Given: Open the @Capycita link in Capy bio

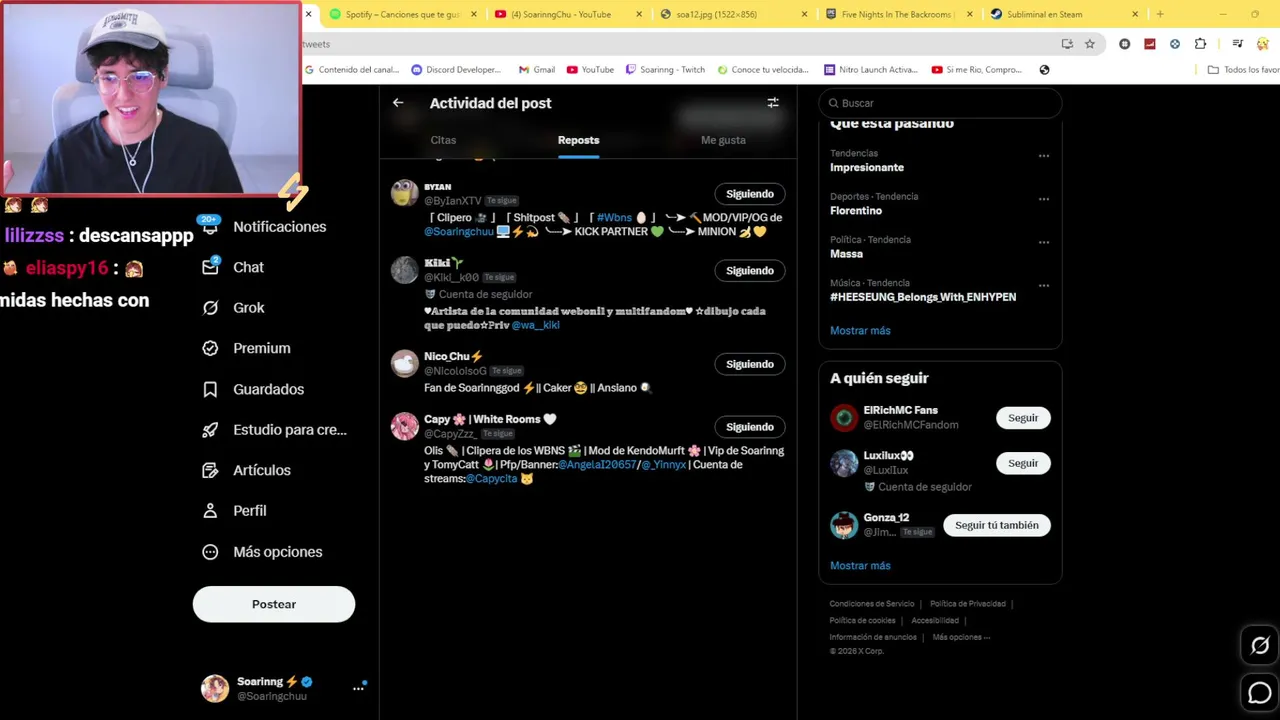Looking at the screenshot, I should (x=492, y=479).
